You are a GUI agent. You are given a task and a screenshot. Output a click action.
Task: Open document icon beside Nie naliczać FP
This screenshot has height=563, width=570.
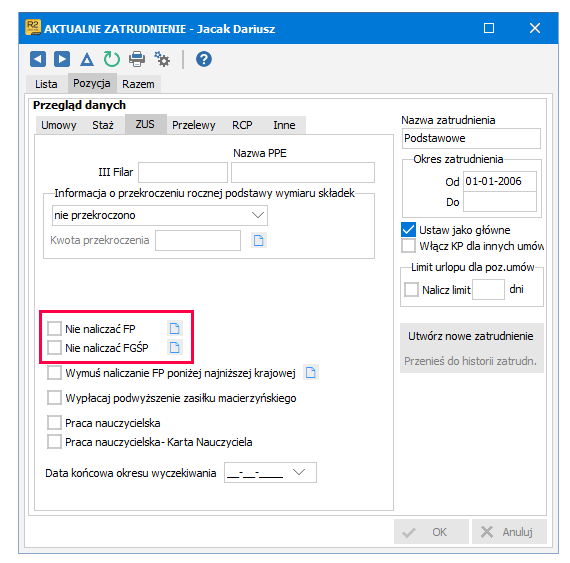pos(175,329)
